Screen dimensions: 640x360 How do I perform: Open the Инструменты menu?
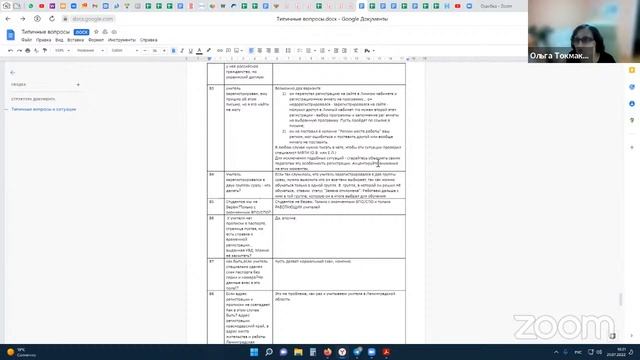coord(122,40)
